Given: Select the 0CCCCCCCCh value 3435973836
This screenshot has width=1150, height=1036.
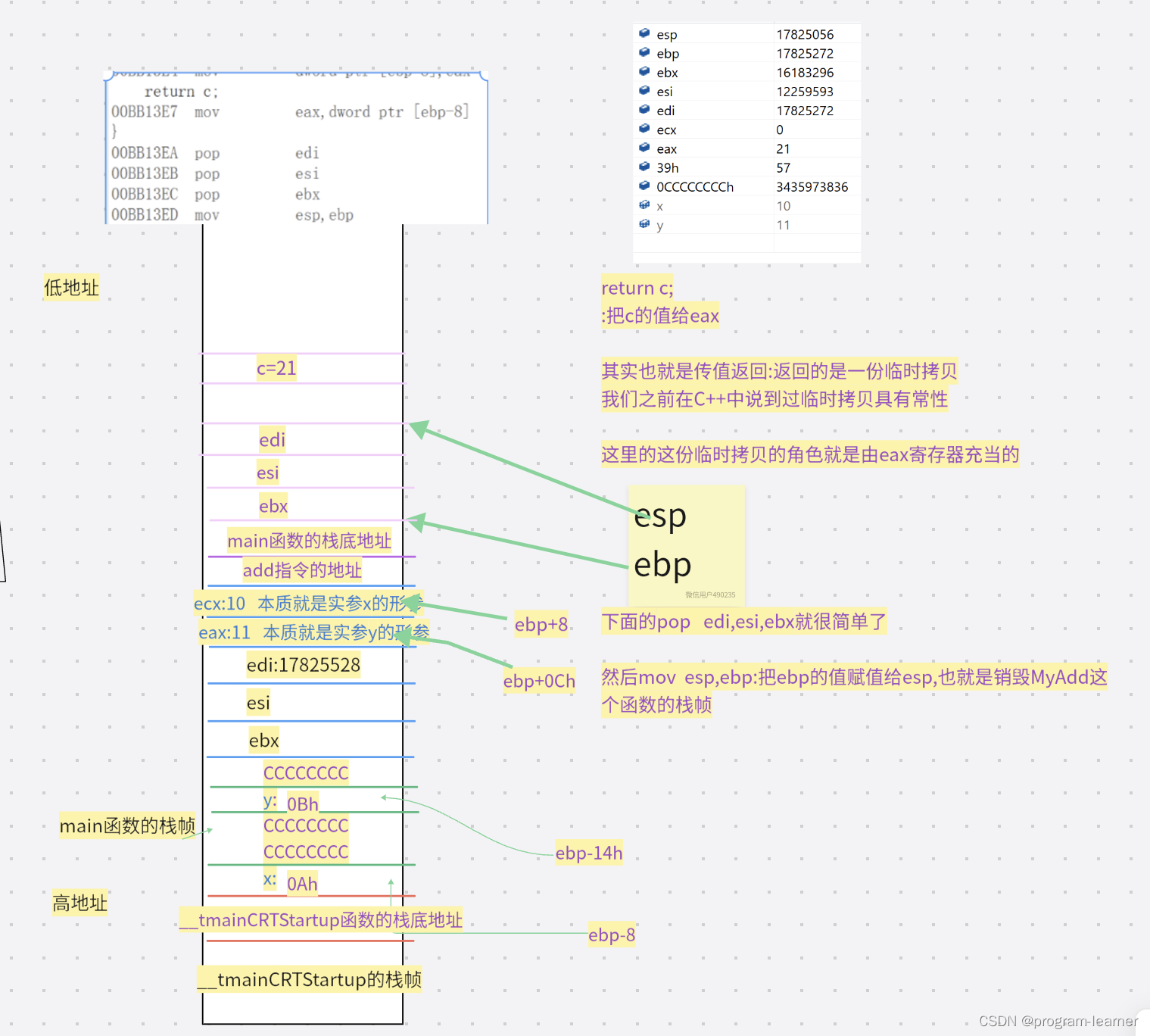Looking at the screenshot, I should (812, 187).
